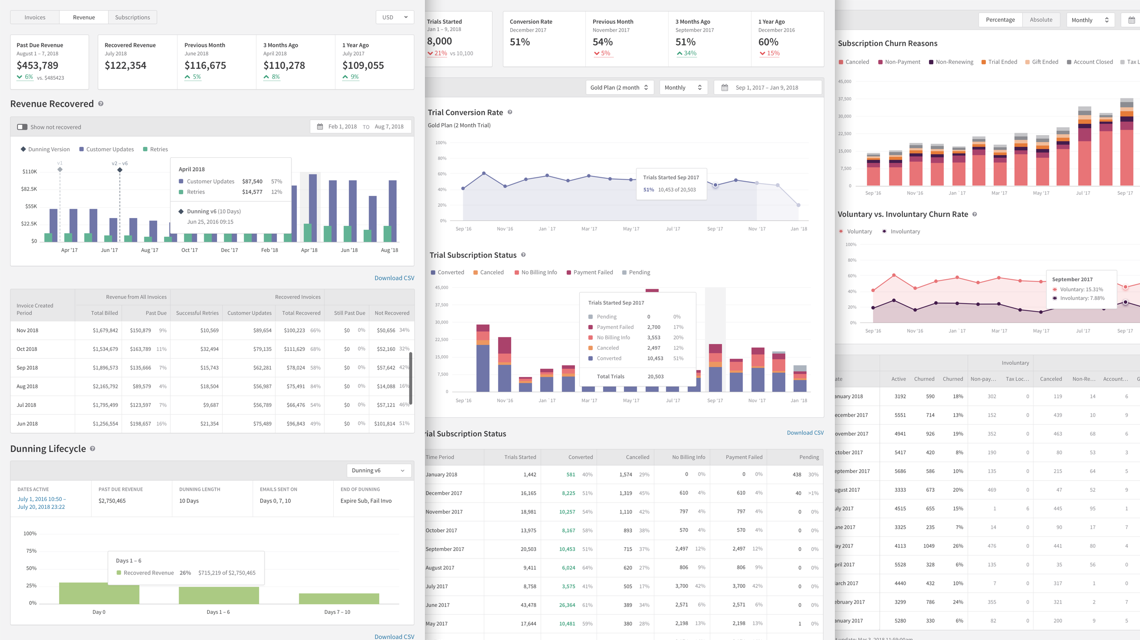Click Jun 2018 row in revenue table
The height and width of the screenshot is (640, 1140).
click(212, 423)
